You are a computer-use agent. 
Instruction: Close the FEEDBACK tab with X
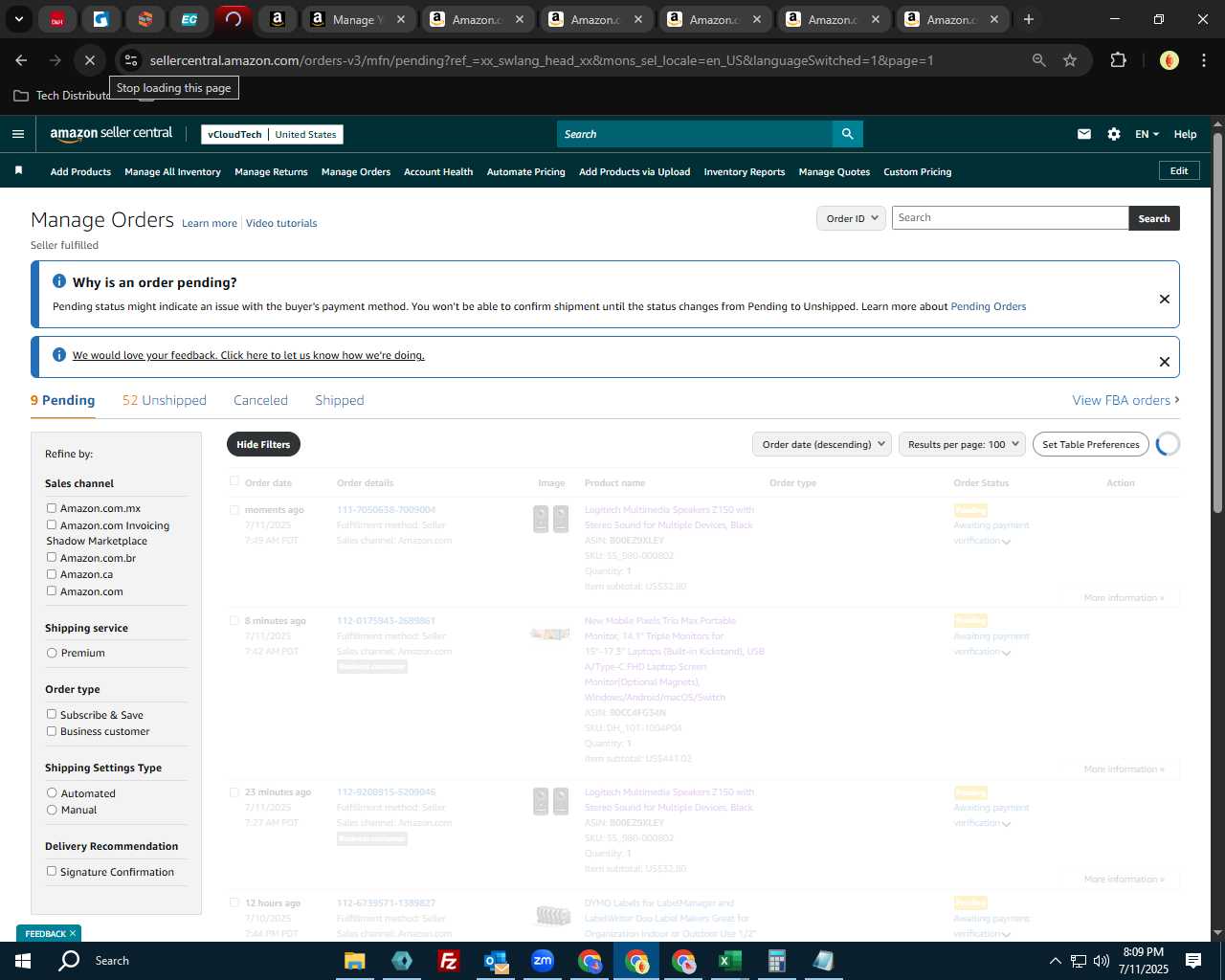click(73, 933)
